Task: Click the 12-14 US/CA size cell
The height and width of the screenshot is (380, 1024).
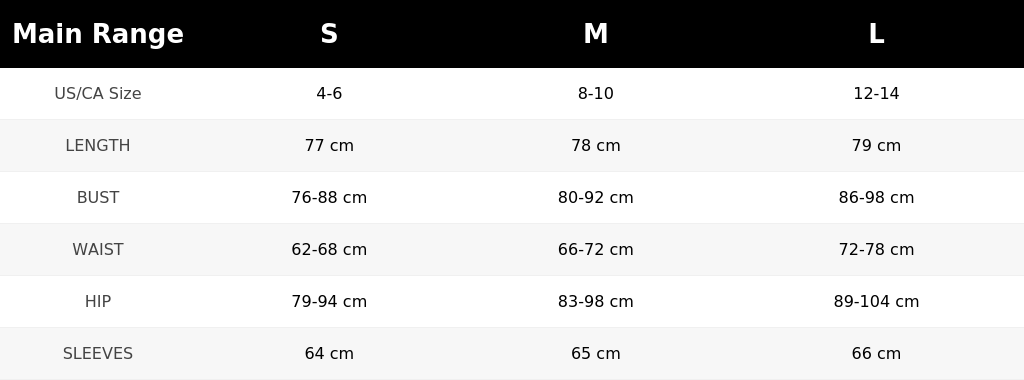Action: click(876, 93)
